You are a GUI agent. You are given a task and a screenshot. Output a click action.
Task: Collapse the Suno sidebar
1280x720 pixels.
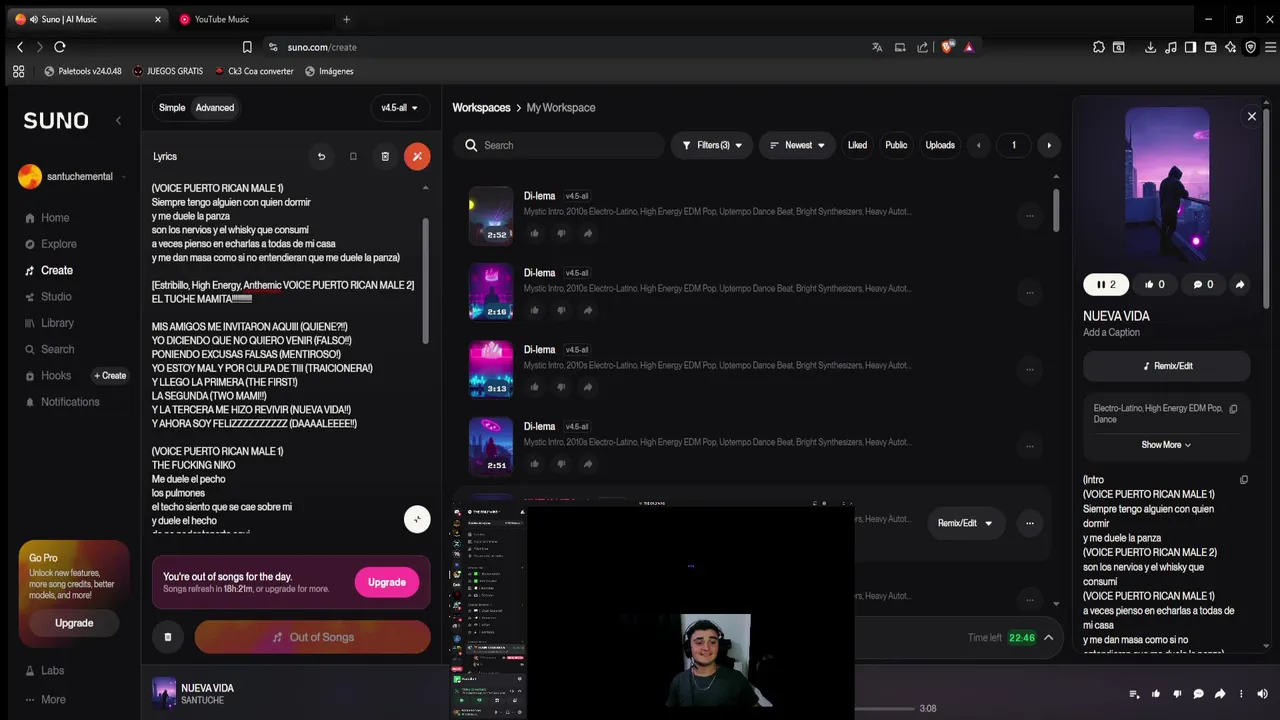118,120
